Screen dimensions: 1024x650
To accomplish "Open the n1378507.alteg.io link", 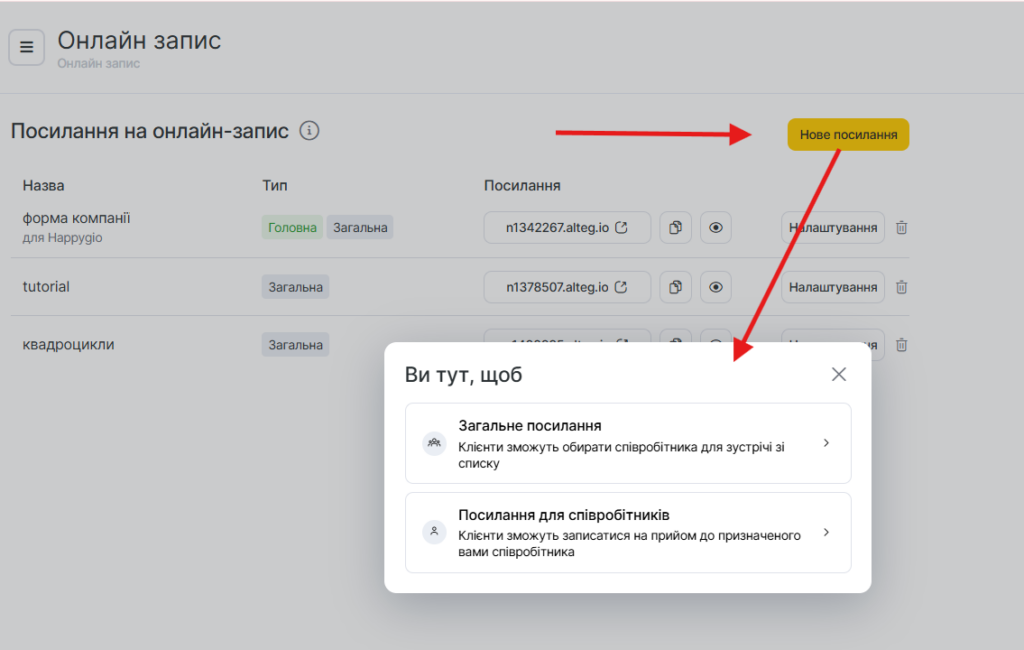I will click(566, 287).
